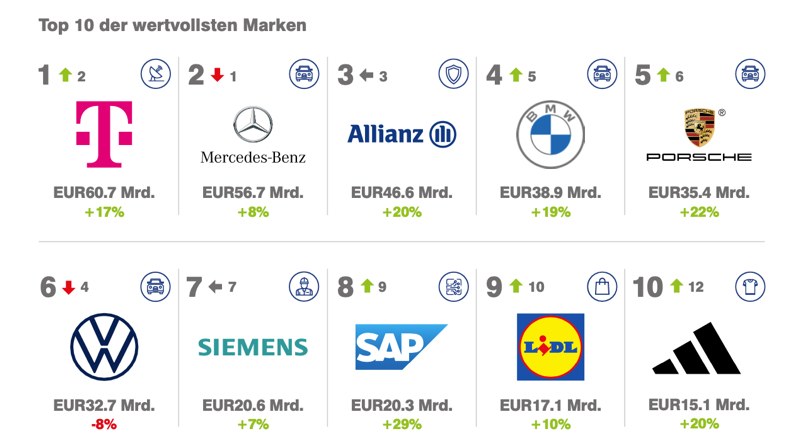Screen dimensions: 800x445
Task: Click the car category icon for BMW
Action: click(602, 74)
